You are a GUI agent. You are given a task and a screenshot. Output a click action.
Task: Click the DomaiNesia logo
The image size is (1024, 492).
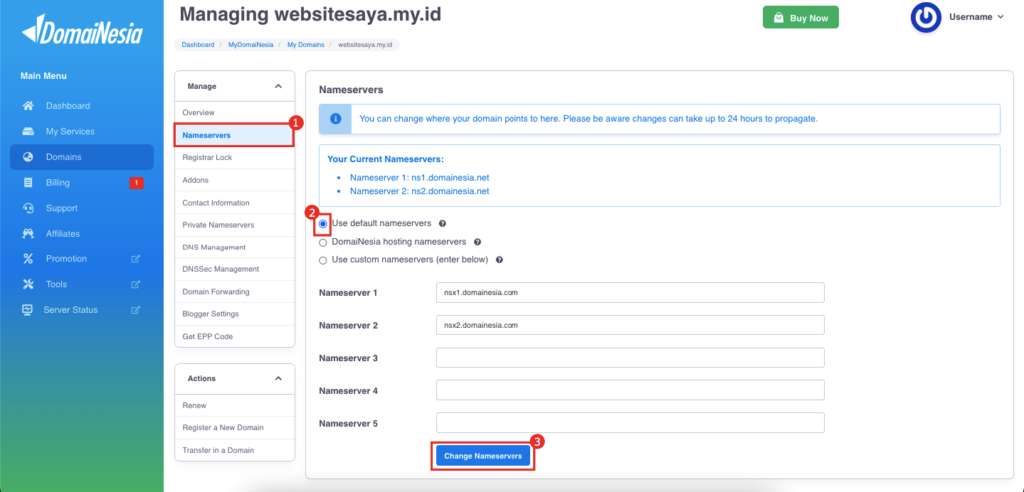point(82,31)
